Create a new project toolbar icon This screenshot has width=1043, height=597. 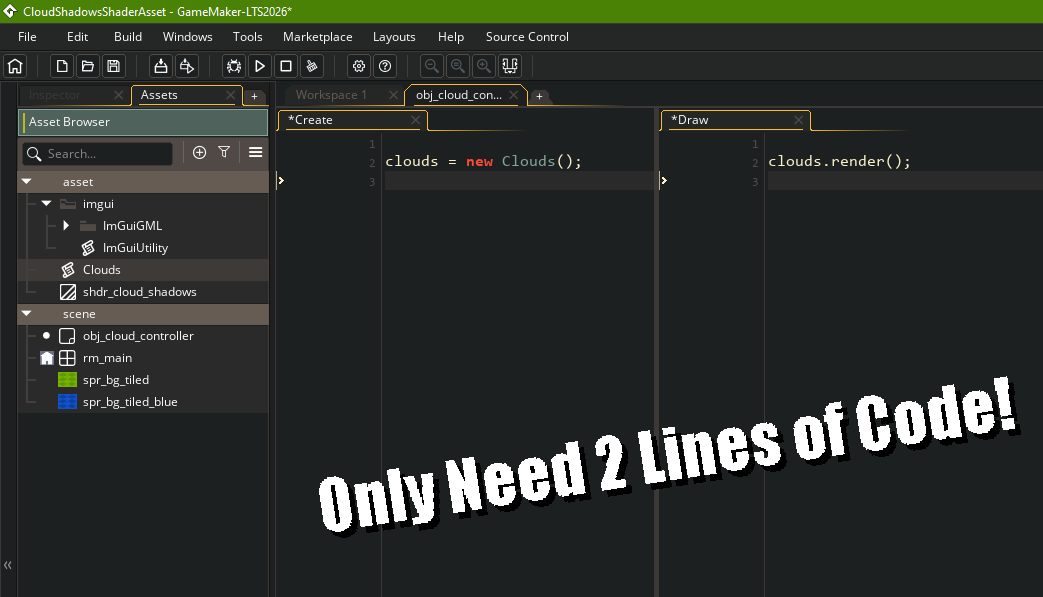[x=62, y=66]
